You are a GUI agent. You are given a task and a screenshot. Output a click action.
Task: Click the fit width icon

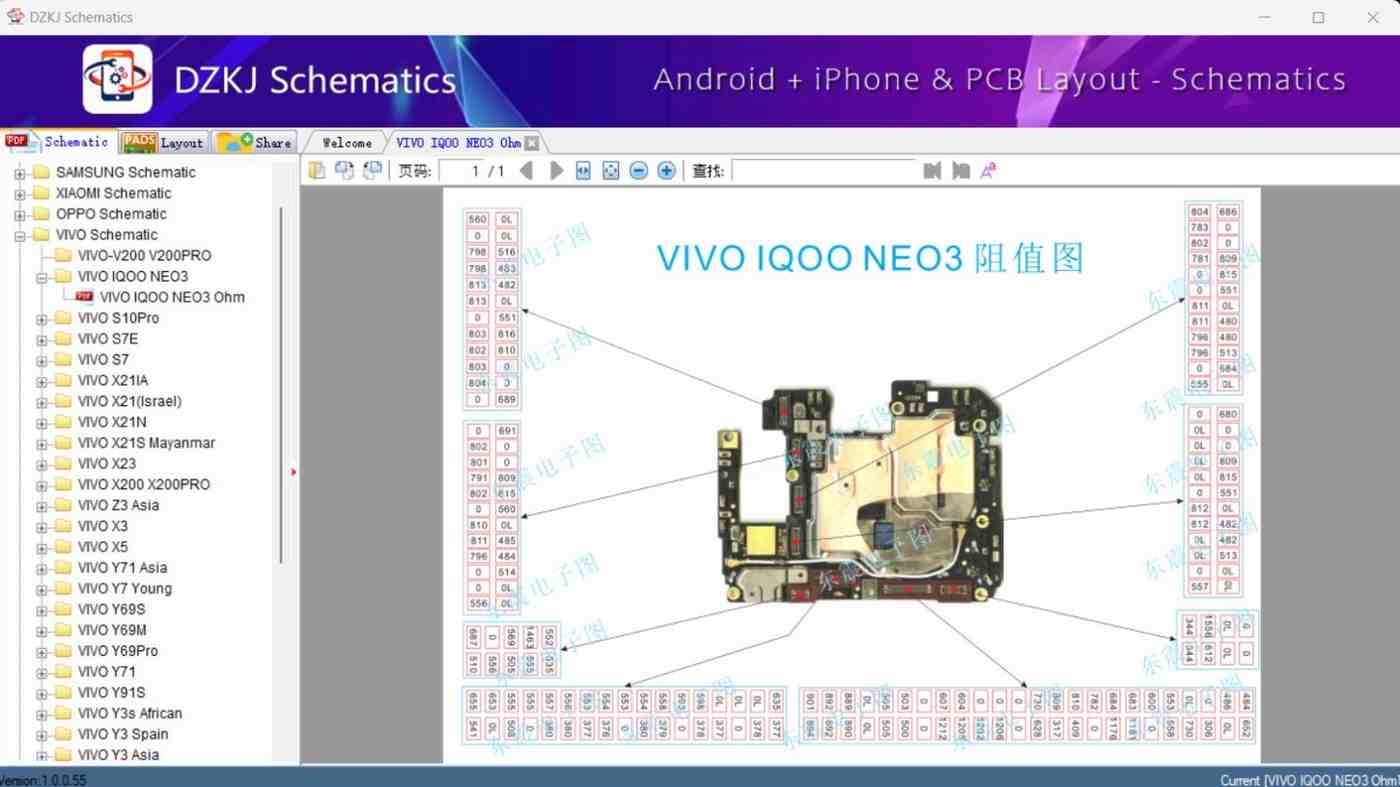click(583, 171)
